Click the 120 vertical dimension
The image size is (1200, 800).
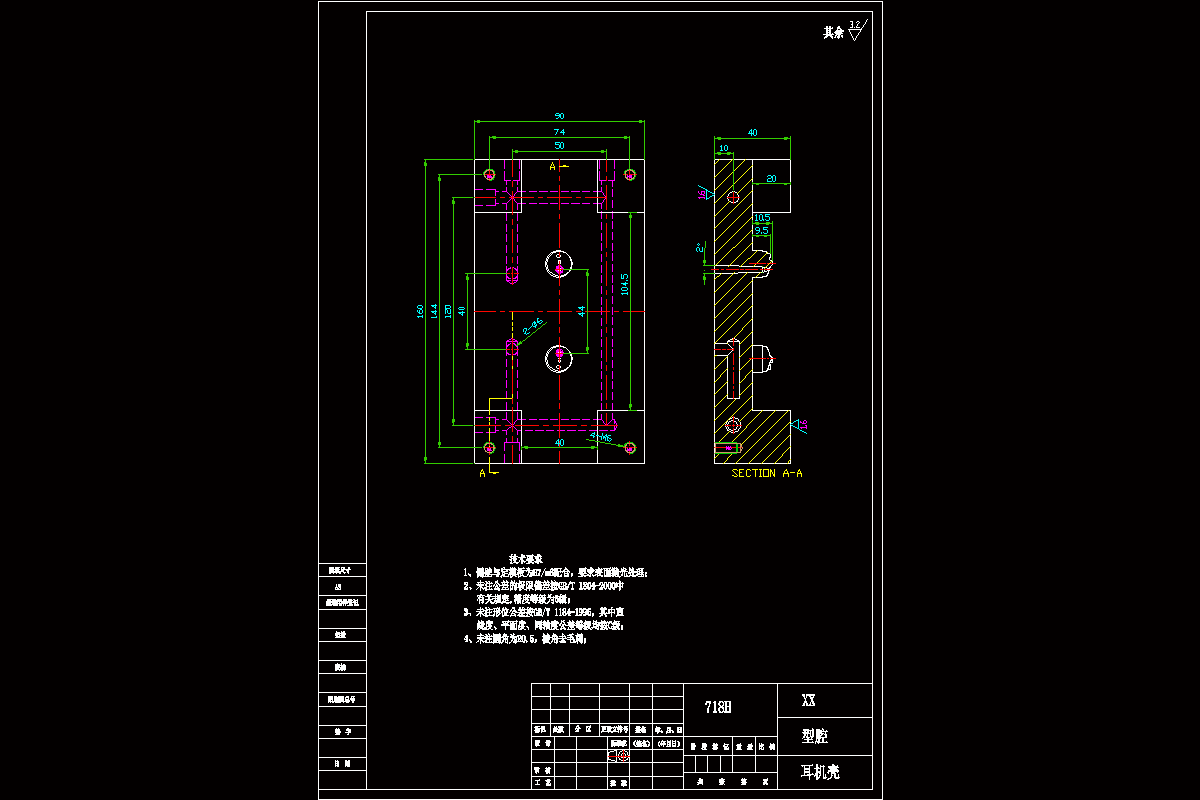pyautogui.click(x=448, y=311)
